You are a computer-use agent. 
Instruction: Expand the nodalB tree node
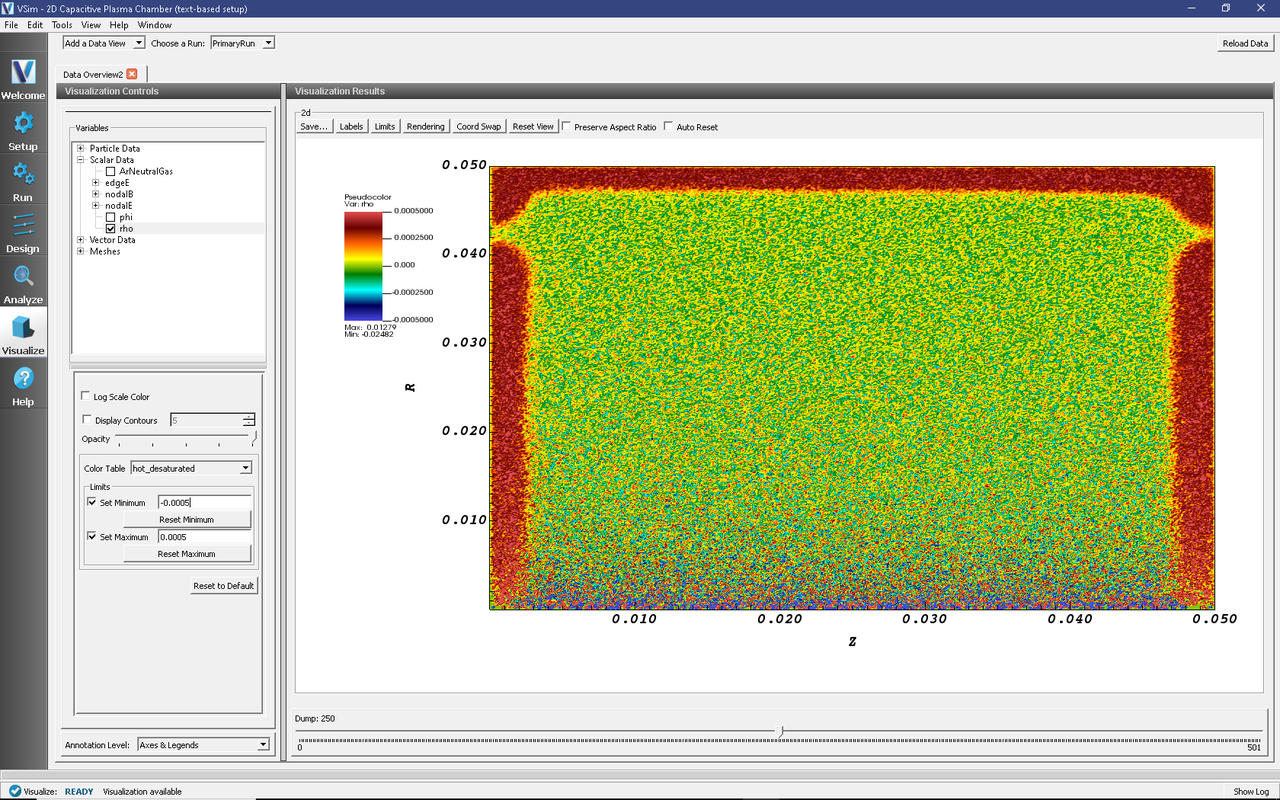click(95, 194)
